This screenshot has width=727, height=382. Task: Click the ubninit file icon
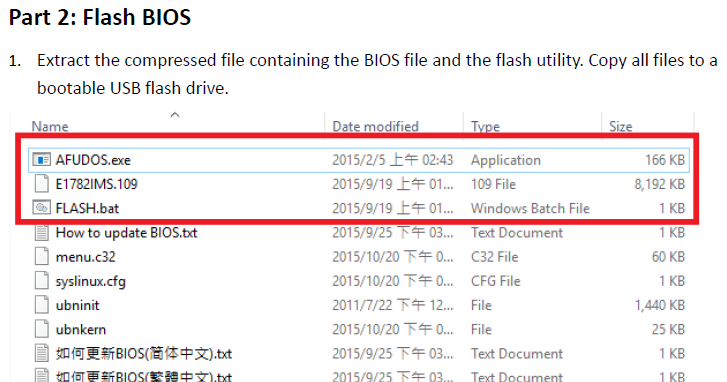[x=41, y=305]
